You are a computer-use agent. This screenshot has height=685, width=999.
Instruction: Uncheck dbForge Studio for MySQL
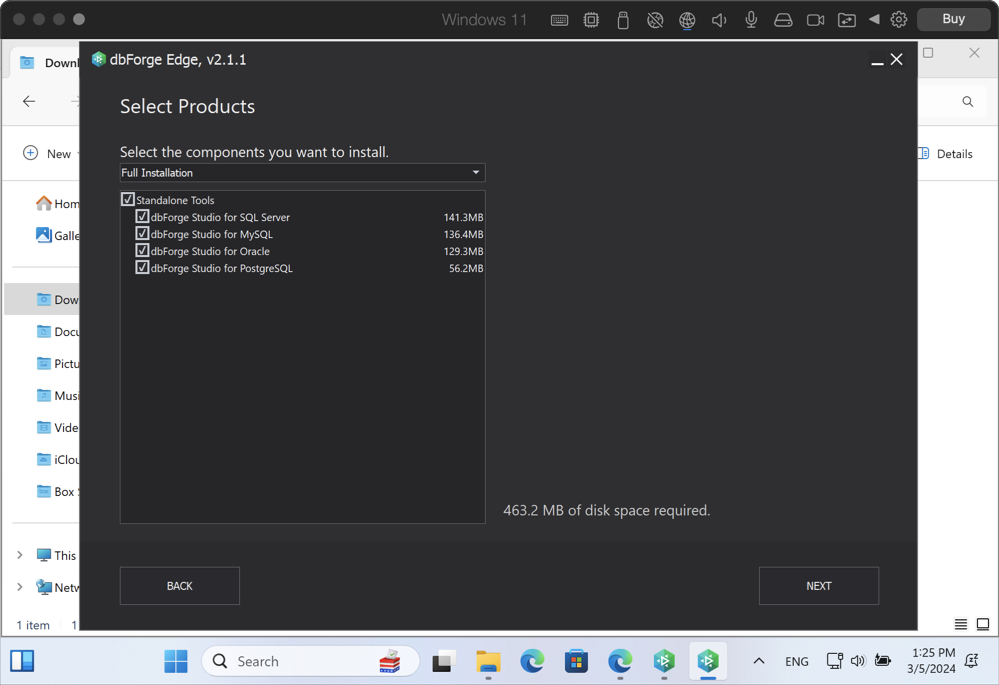tap(142, 234)
